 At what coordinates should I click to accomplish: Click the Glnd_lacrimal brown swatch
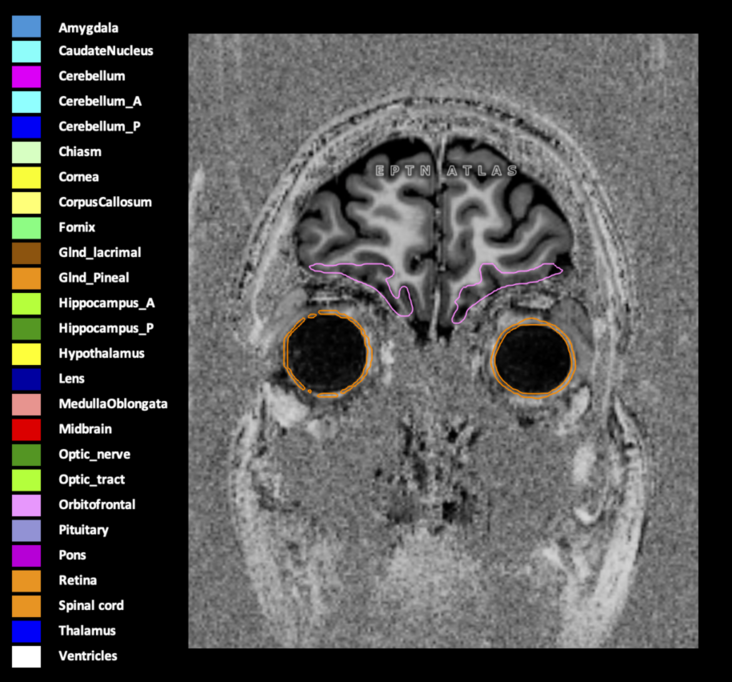[26, 253]
